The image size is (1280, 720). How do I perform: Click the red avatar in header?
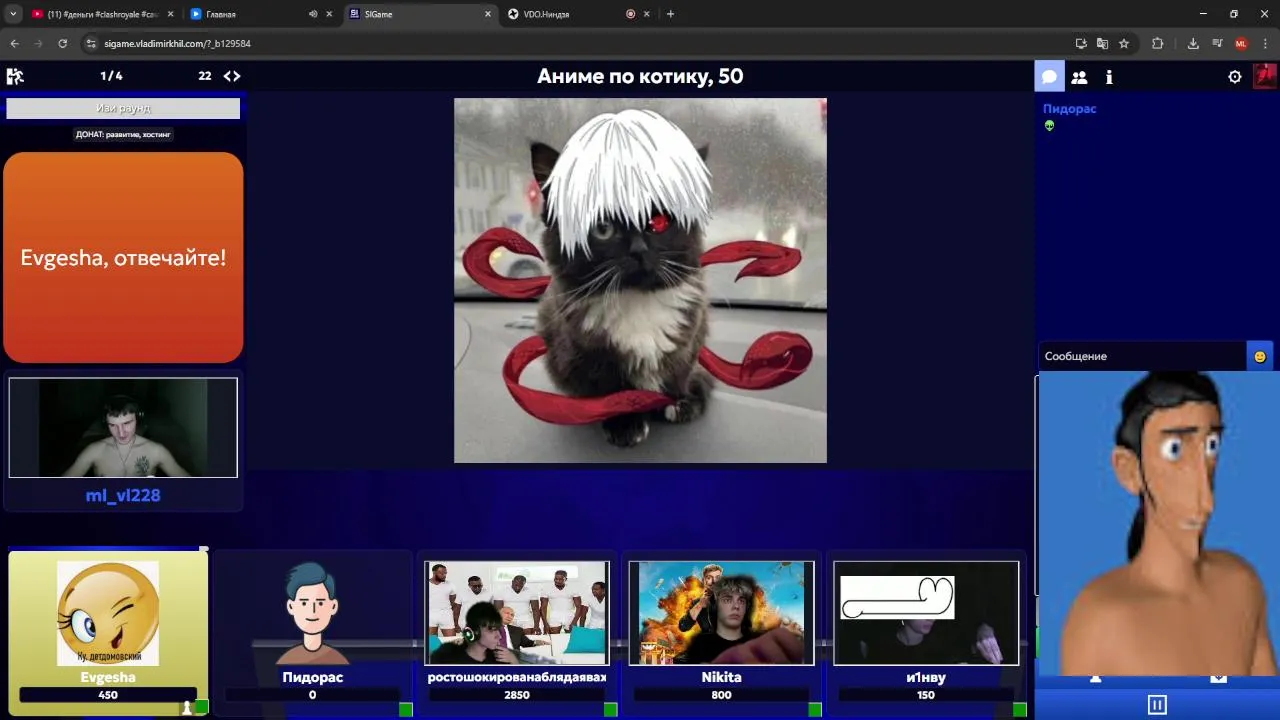pos(1266,76)
